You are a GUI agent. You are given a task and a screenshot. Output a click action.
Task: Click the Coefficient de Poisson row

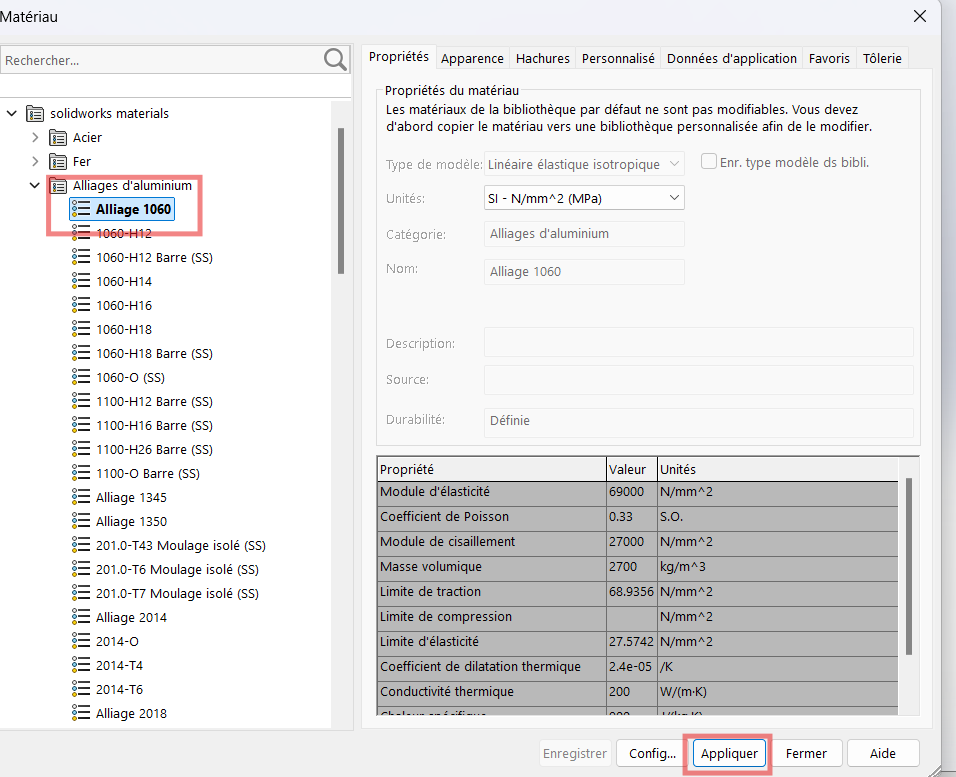click(638, 517)
